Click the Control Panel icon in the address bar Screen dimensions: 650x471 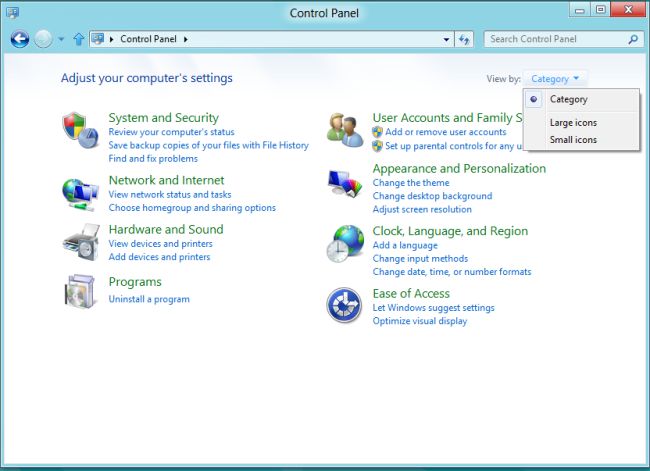pyautogui.click(x=98, y=39)
